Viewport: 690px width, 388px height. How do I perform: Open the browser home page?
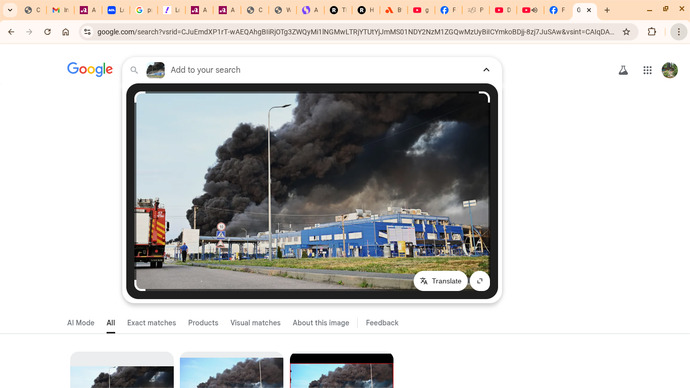click(x=66, y=32)
